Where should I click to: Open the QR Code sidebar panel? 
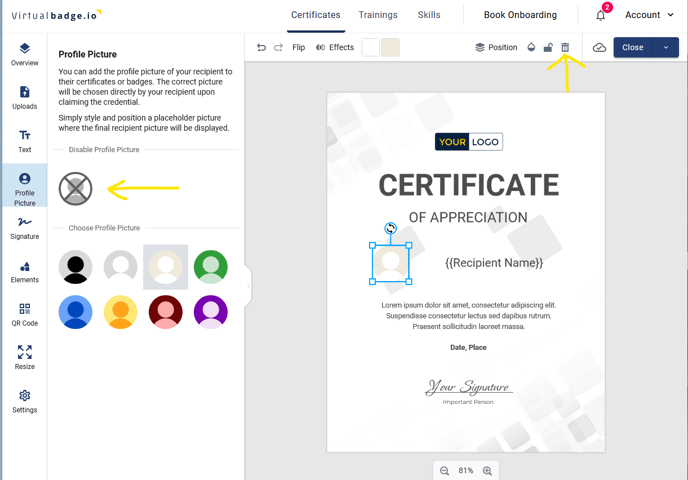coord(25,315)
